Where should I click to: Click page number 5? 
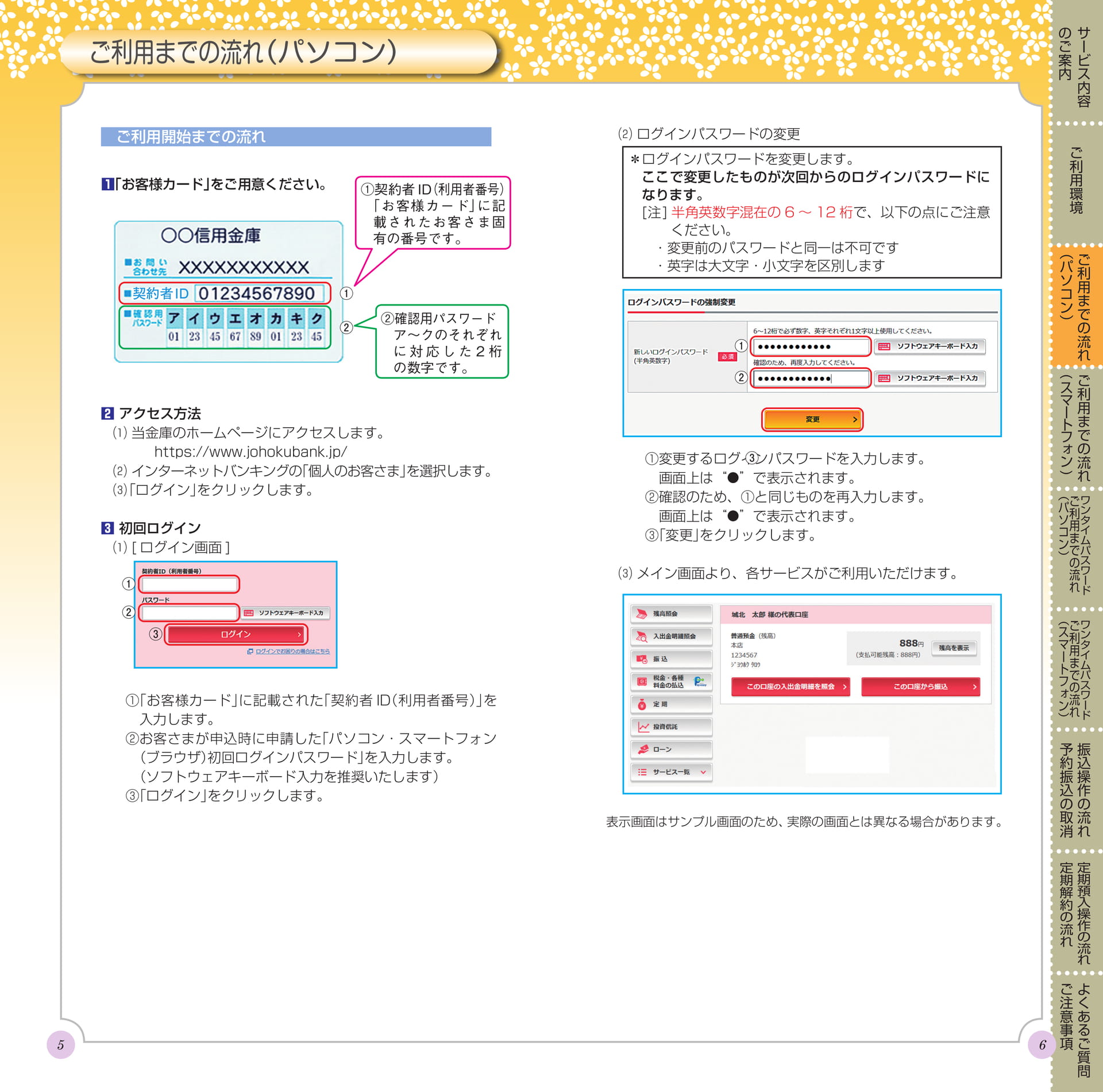(x=61, y=1044)
